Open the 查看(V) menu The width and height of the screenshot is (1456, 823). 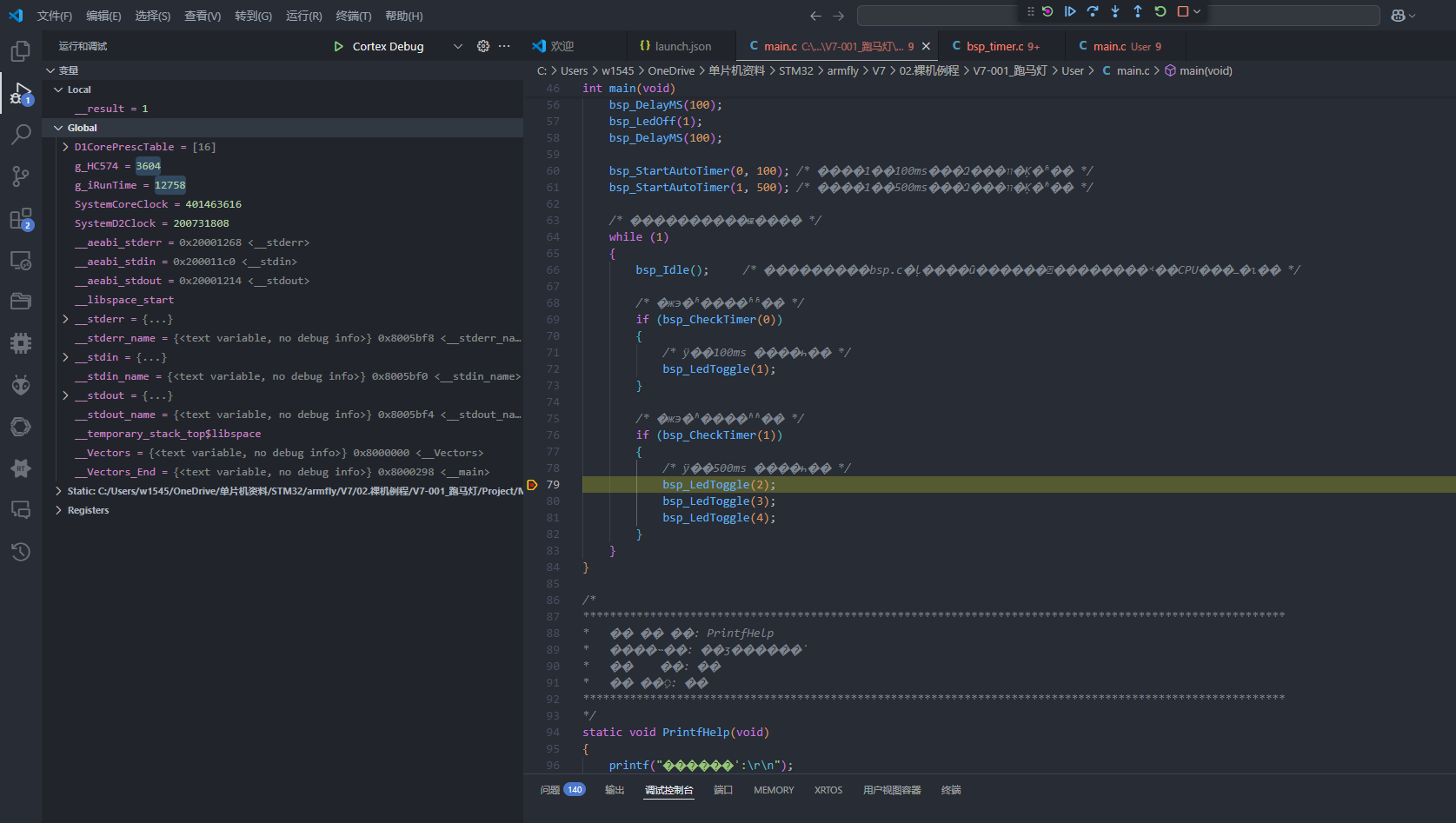(203, 16)
